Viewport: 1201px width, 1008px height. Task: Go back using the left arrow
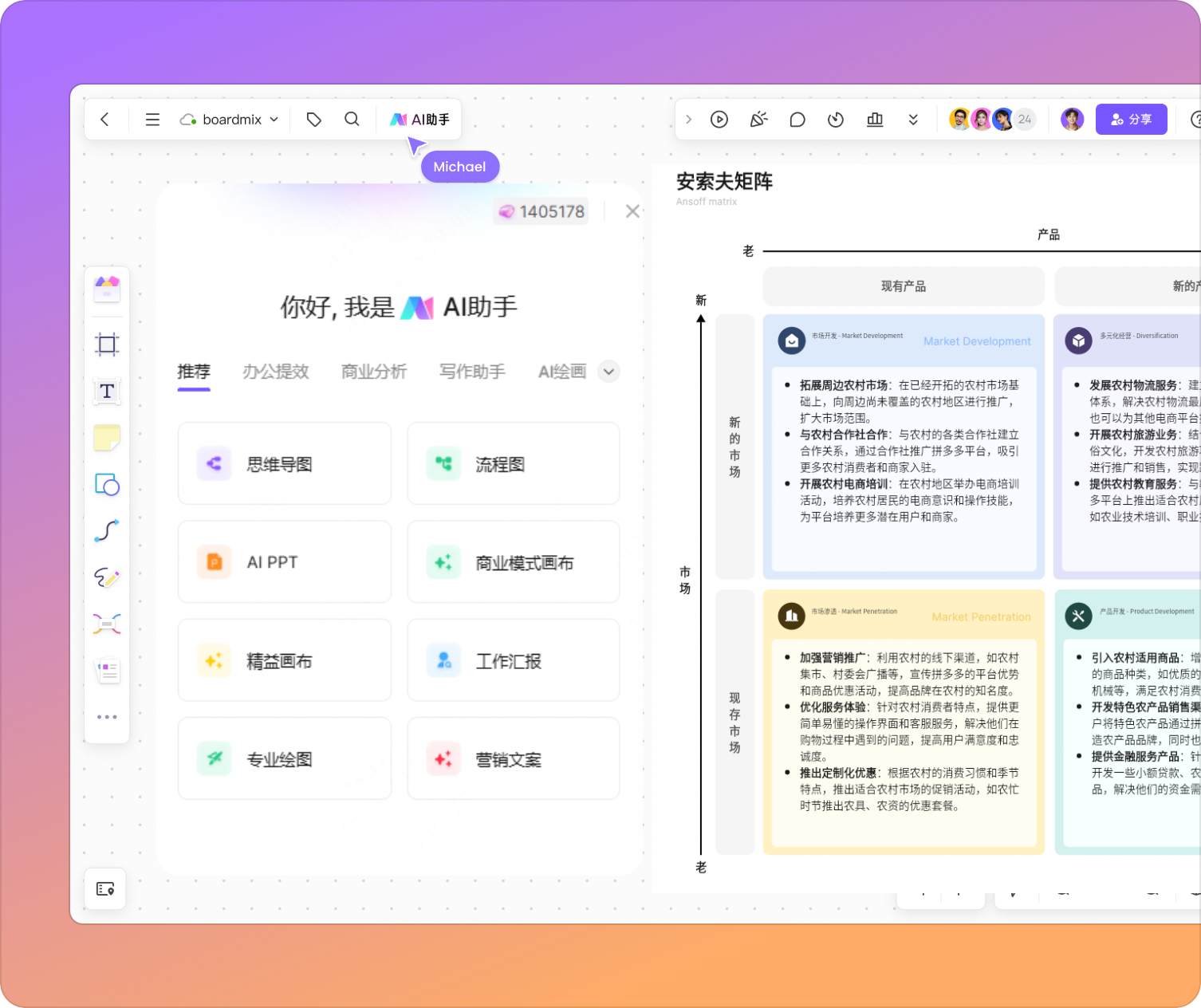point(104,120)
